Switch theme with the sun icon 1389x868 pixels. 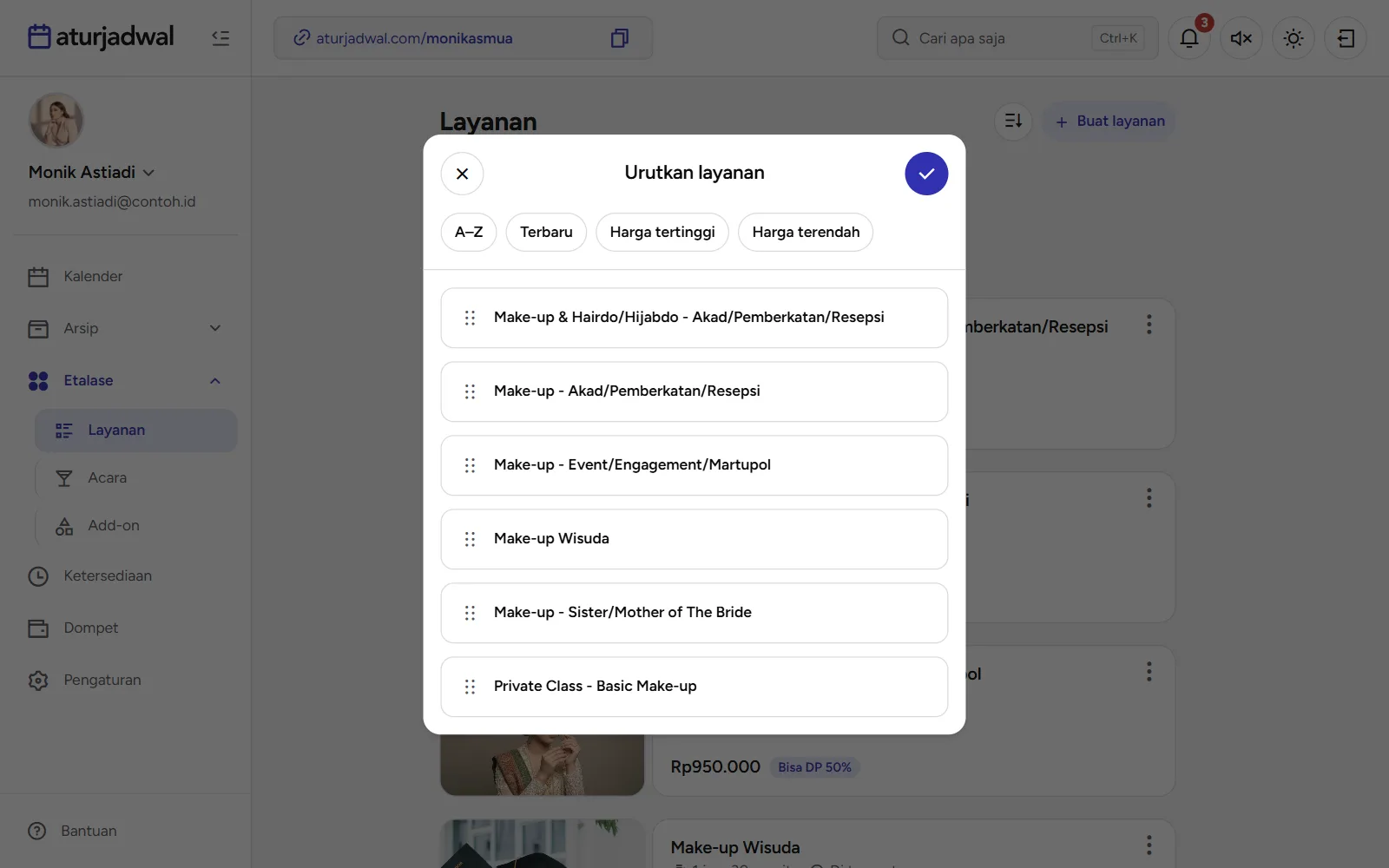pyautogui.click(x=1294, y=38)
